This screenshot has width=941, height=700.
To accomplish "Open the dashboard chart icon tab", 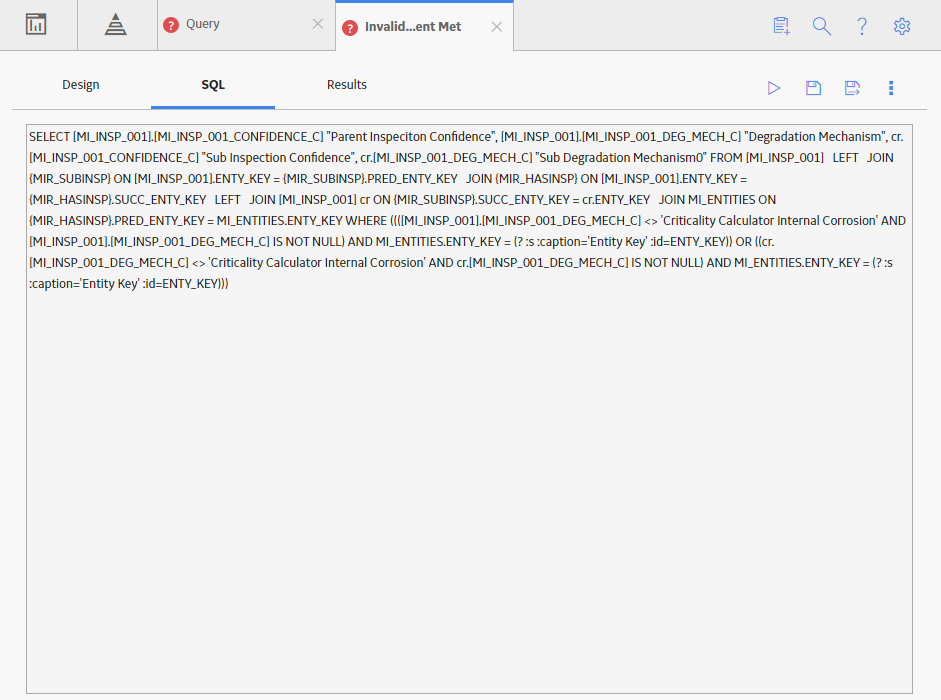I will tap(36, 25).
